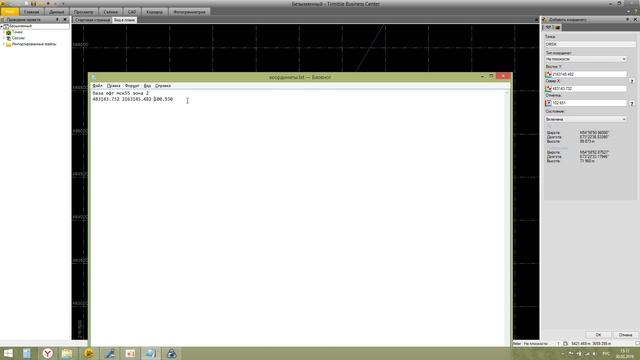Click the Отметка elevation field
Viewport: 640px width, 360px height.
pos(589,103)
